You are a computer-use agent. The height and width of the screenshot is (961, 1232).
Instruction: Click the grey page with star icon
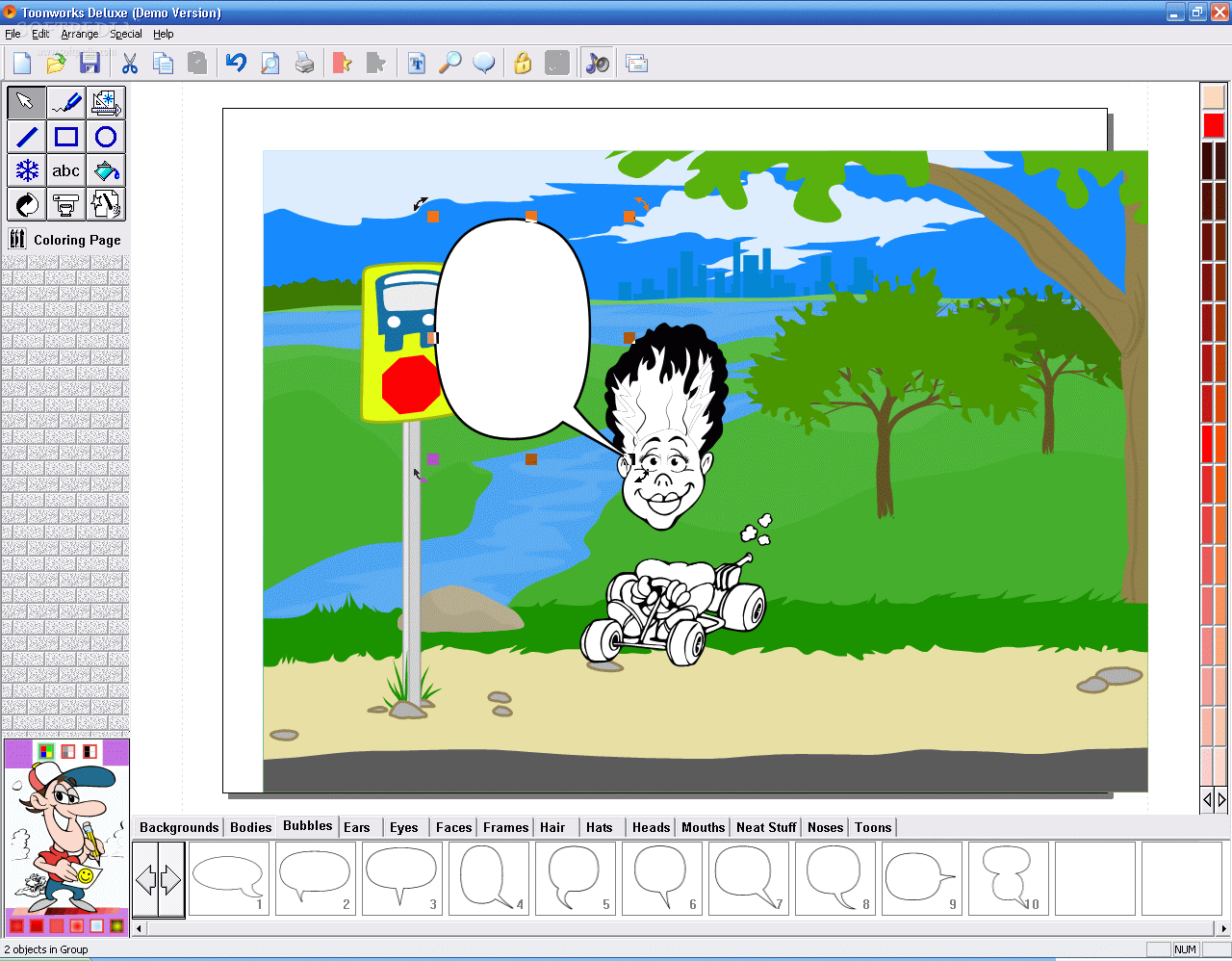point(376,64)
